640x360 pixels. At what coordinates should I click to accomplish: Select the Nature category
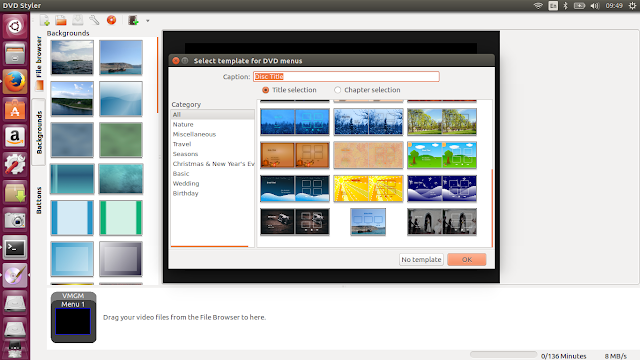point(212,124)
